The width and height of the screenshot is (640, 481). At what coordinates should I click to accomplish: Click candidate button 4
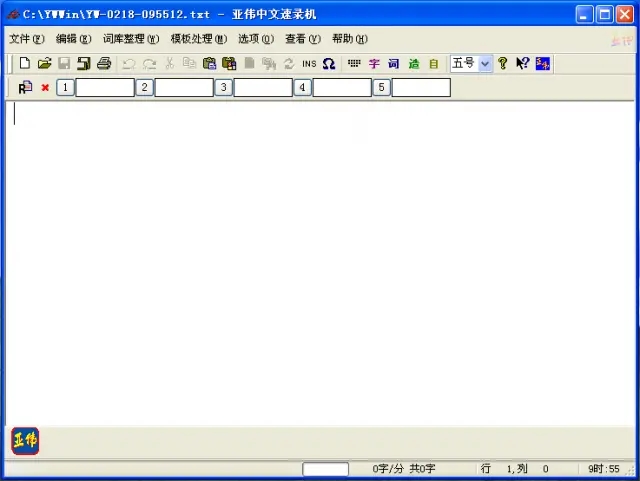point(302,87)
